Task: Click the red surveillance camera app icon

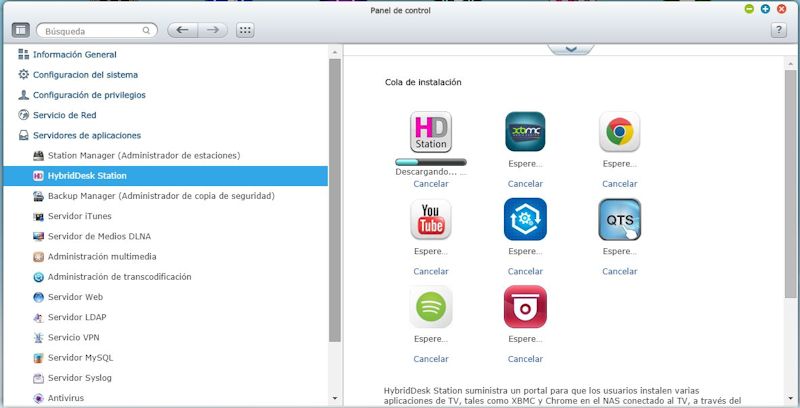Action: pos(525,307)
